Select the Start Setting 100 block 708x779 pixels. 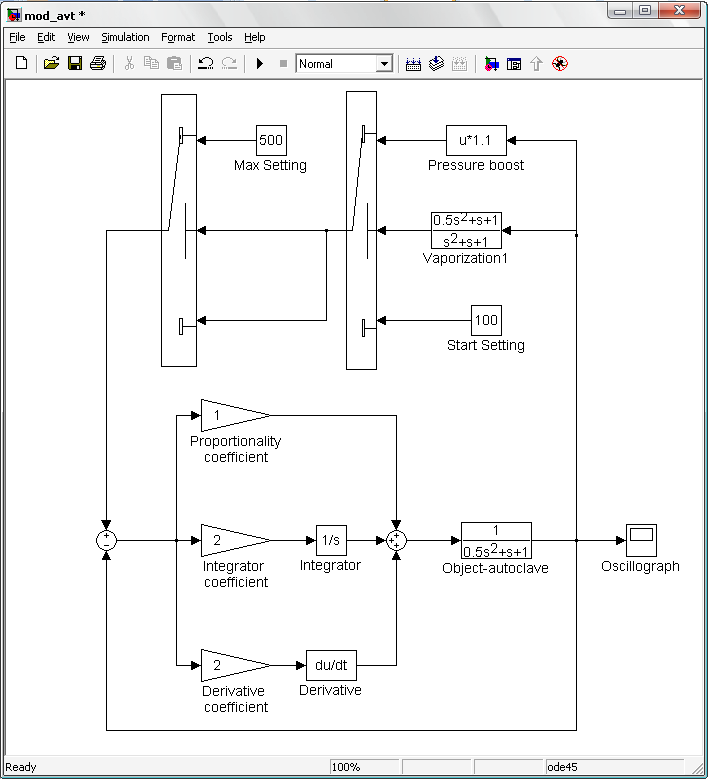[x=486, y=320]
